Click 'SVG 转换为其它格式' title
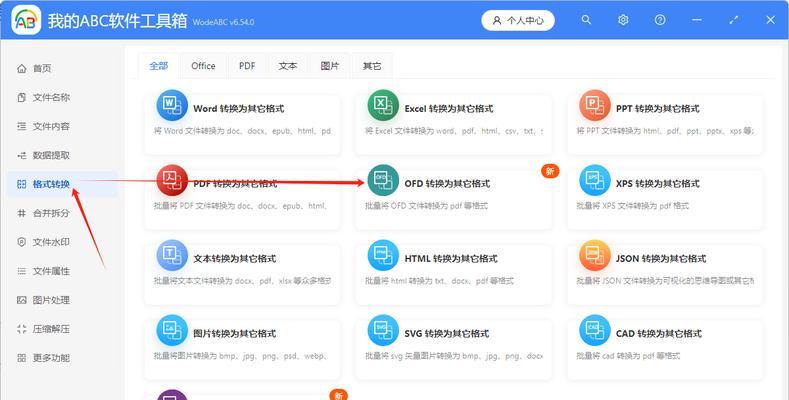Viewport: 789px width, 400px height. [x=447, y=334]
